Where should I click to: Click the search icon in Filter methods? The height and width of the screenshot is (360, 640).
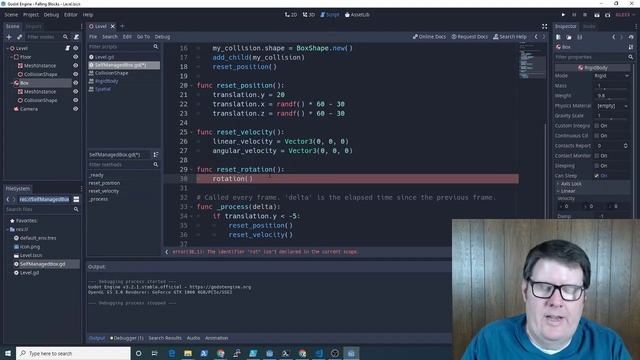click(156, 164)
